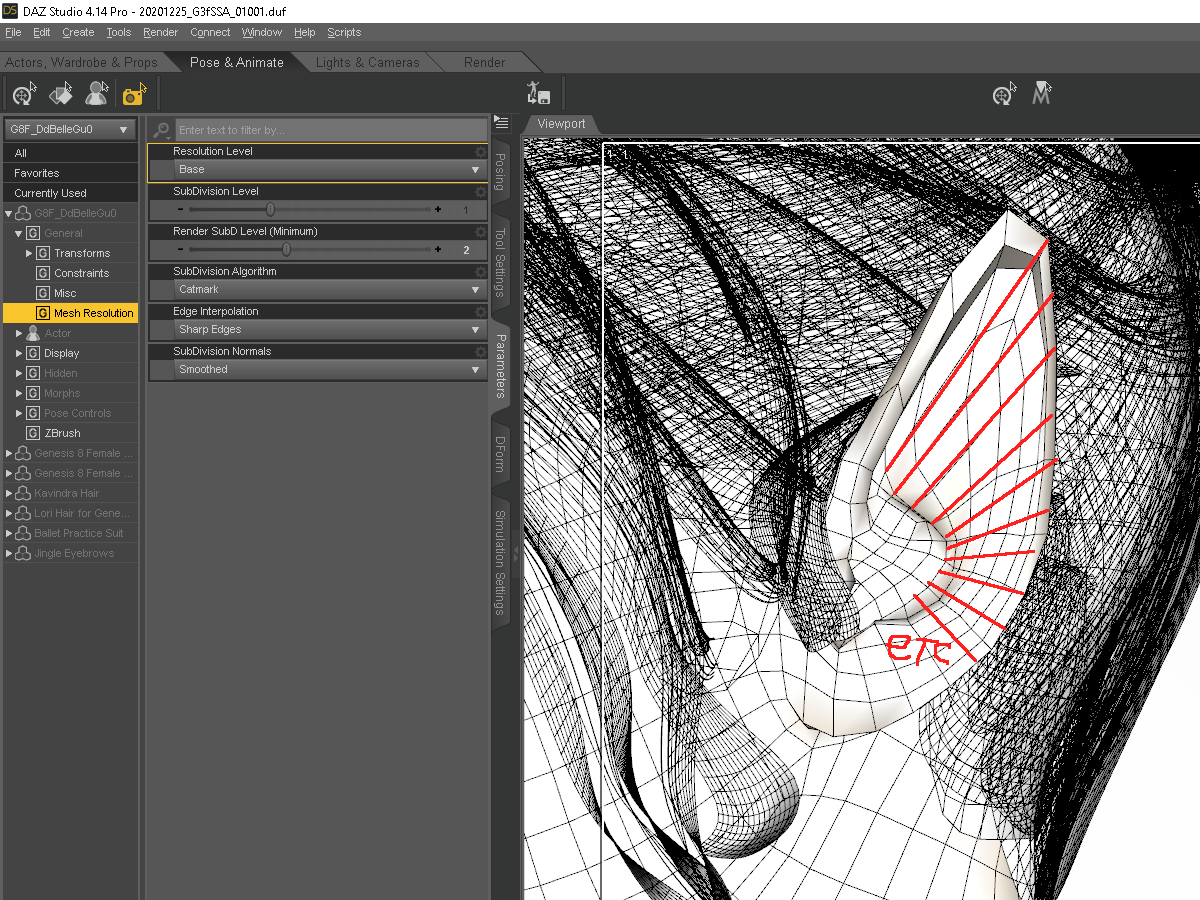This screenshot has height=900, width=1200.
Task: Open the SubDivision Normals Smoothed dropdown
Action: point(329,370)
